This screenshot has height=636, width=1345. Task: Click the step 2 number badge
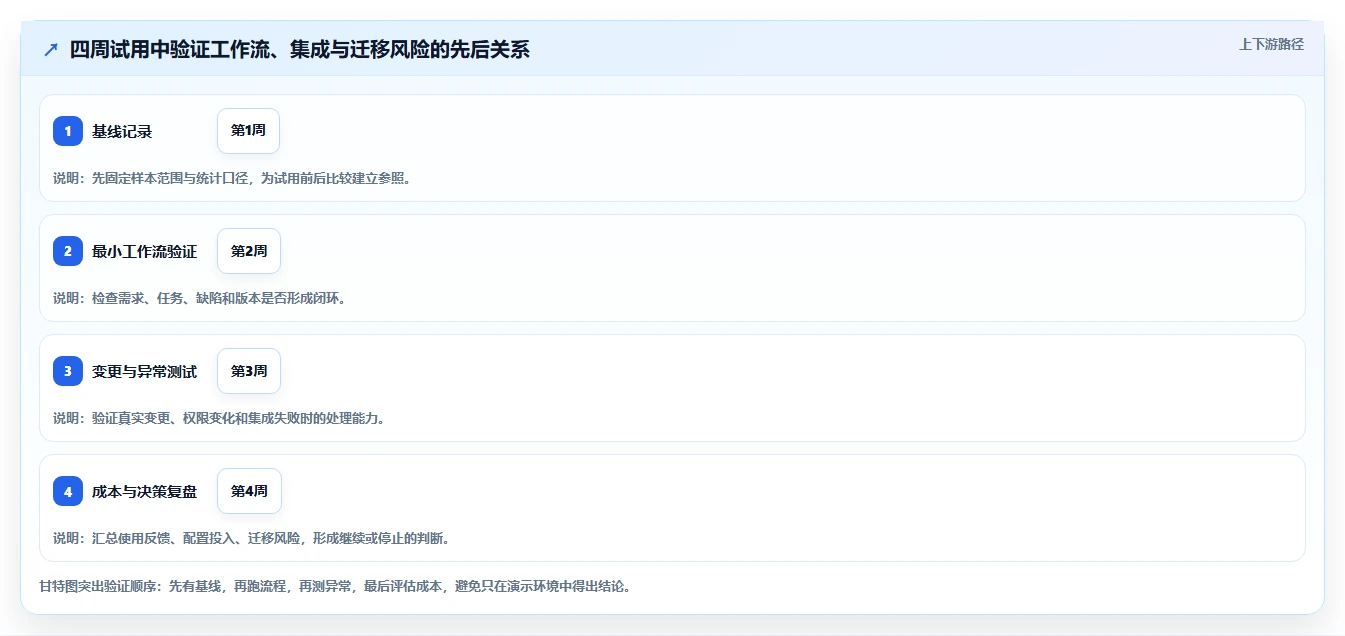pos(68,251)
